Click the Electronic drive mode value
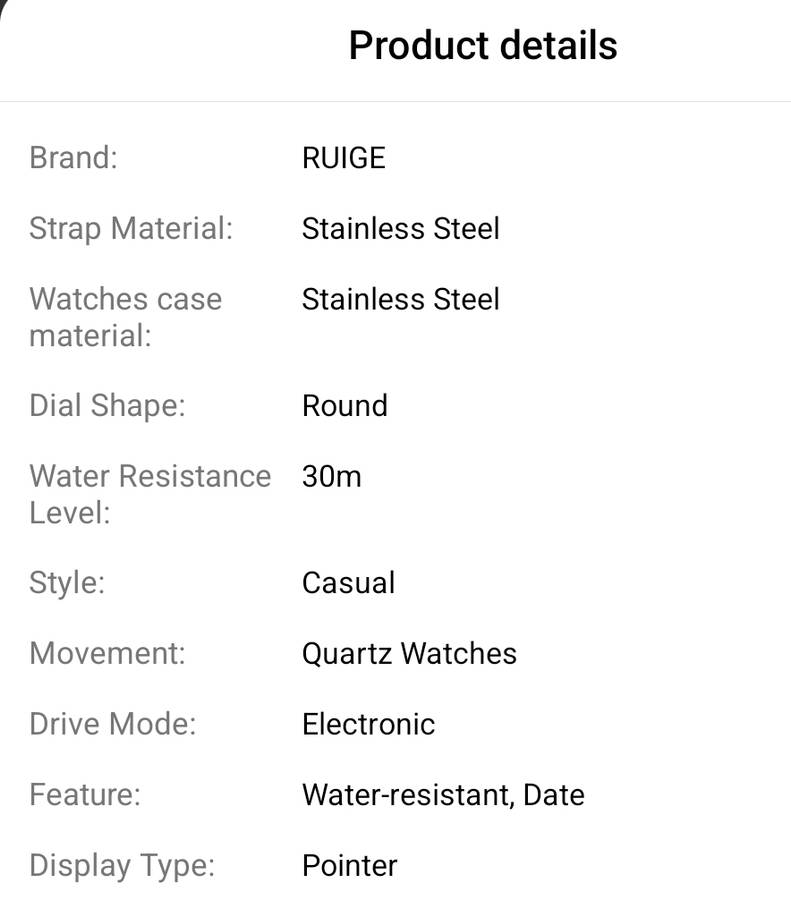Viewport: 791px width, 900px height. (368, 724)
